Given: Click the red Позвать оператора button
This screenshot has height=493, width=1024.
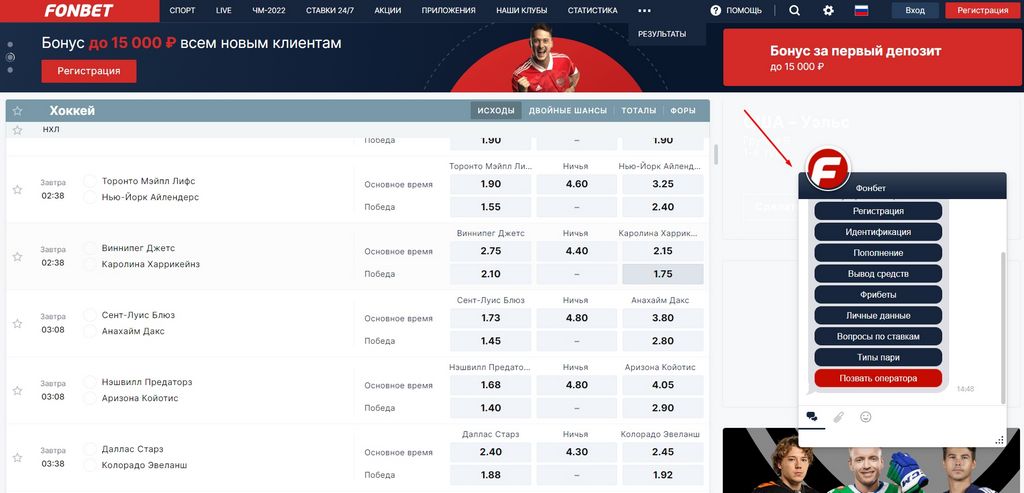Looking at the screenshot, I should pyautogui.click(x=878, y=378).
